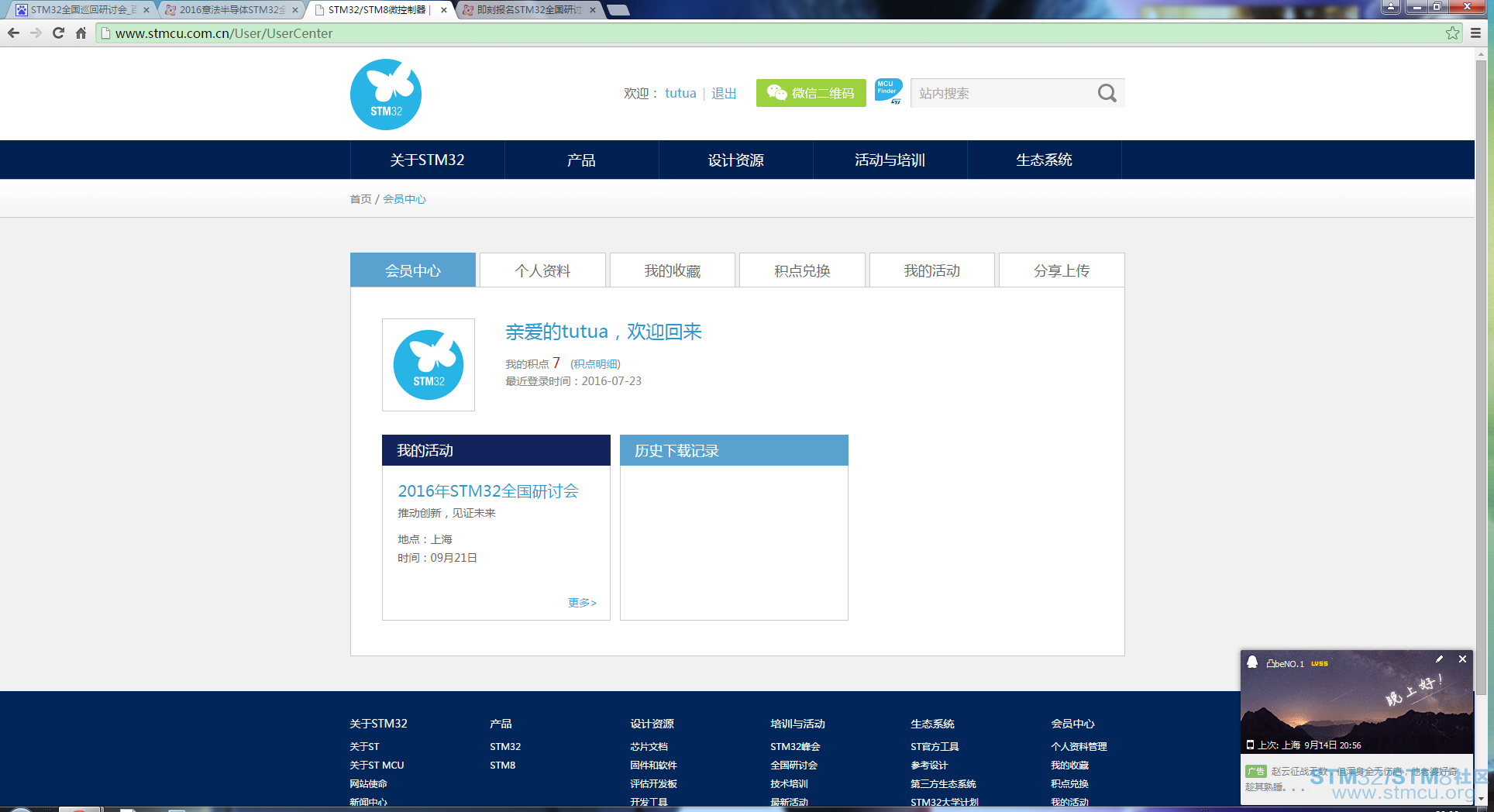Click footer link 全国研讨会
1494x812 pixels.
[793, 765]
